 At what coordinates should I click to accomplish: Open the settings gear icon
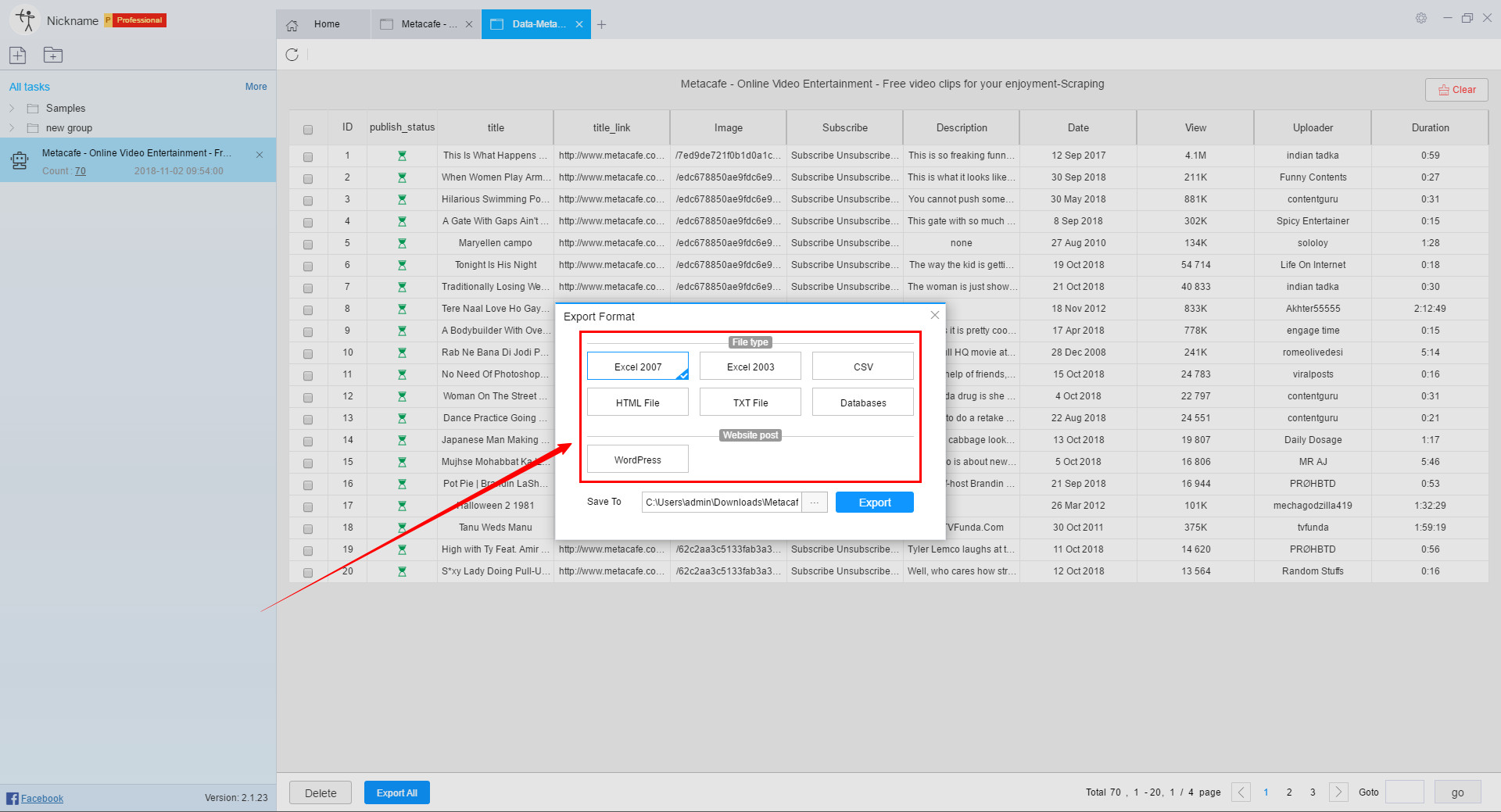1421,18
